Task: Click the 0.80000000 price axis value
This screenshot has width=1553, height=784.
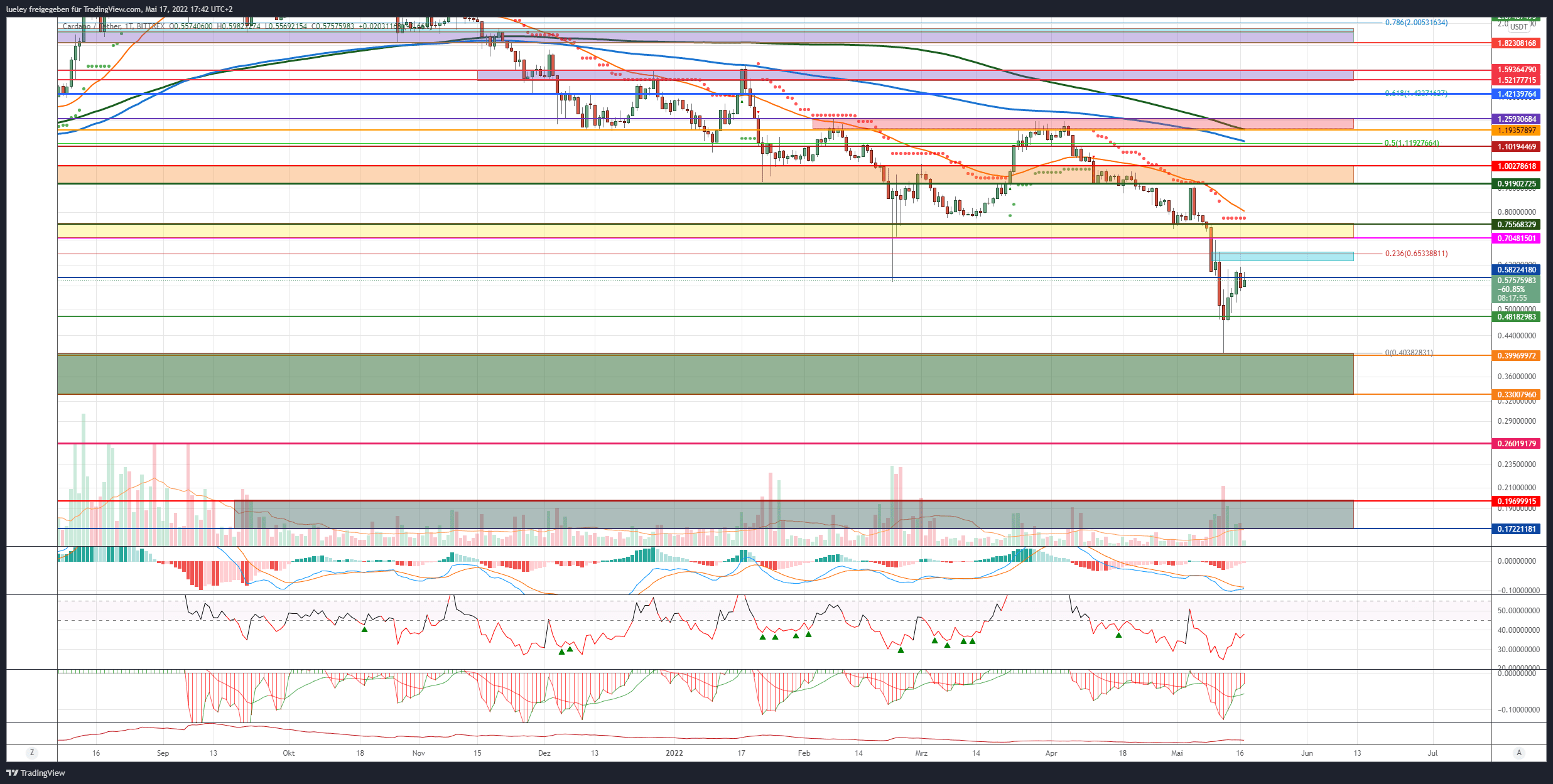Action: click(x=1517, y=212)
